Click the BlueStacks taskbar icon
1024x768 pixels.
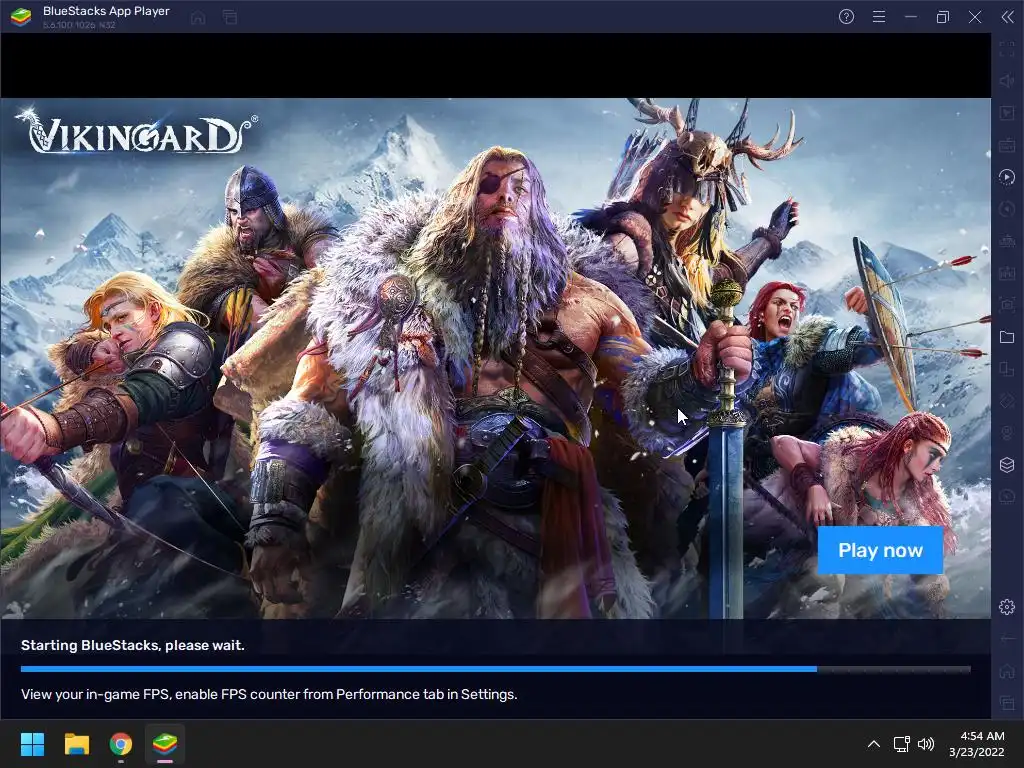(165, 744)
